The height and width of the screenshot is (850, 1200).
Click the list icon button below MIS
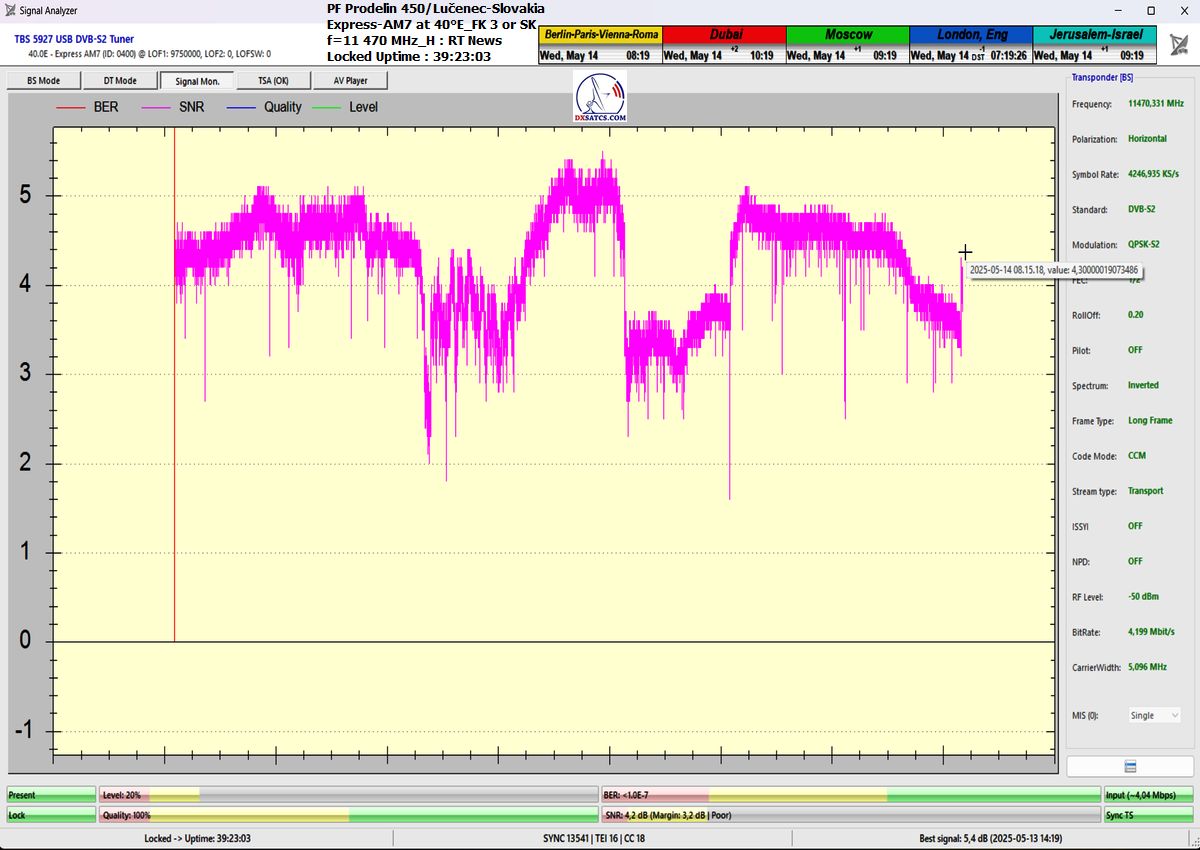coord(1129,767)
